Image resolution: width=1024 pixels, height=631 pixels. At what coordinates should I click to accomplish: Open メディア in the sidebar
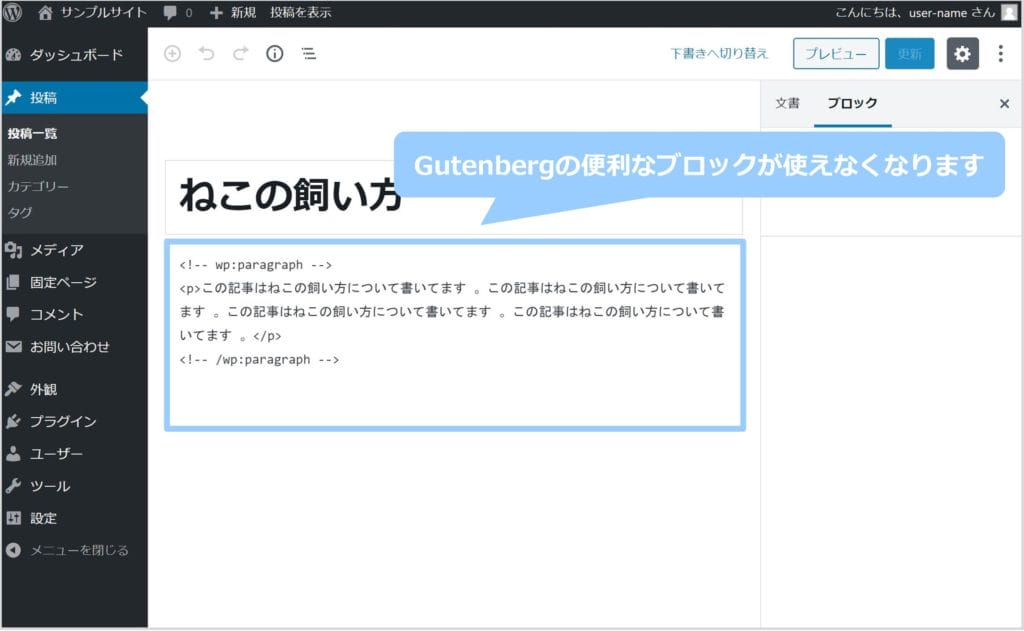(x=74, y=250)
